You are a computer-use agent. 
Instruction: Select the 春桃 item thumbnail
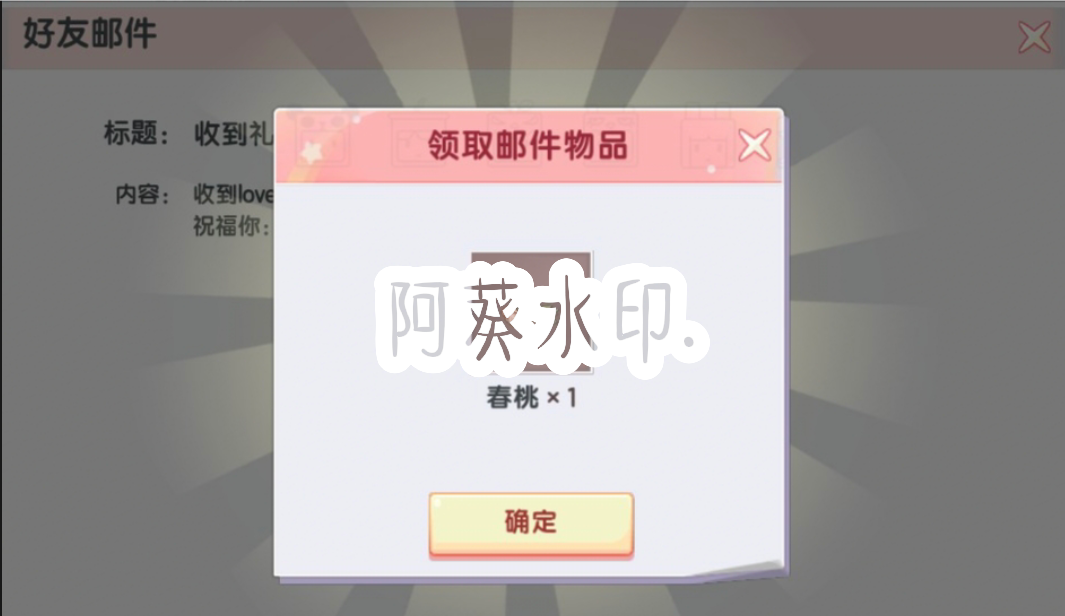point(531,312)
